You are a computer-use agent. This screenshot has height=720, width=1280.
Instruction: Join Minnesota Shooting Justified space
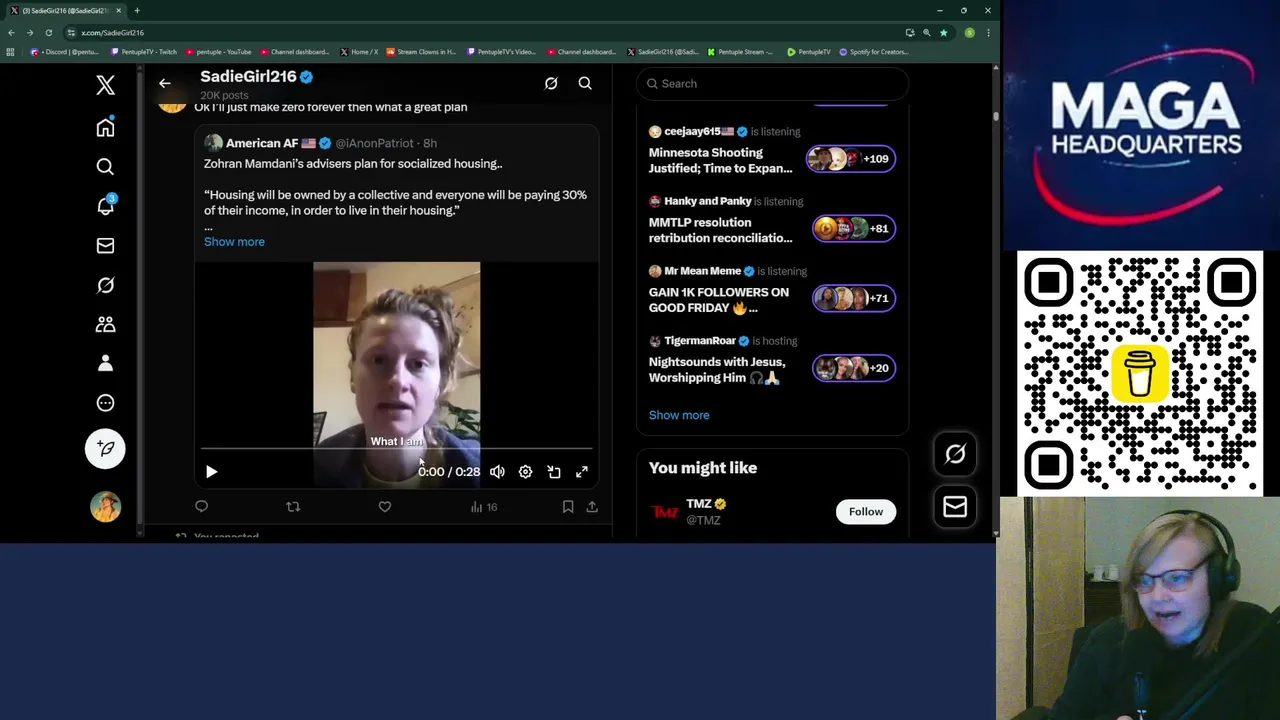[720, 160]
